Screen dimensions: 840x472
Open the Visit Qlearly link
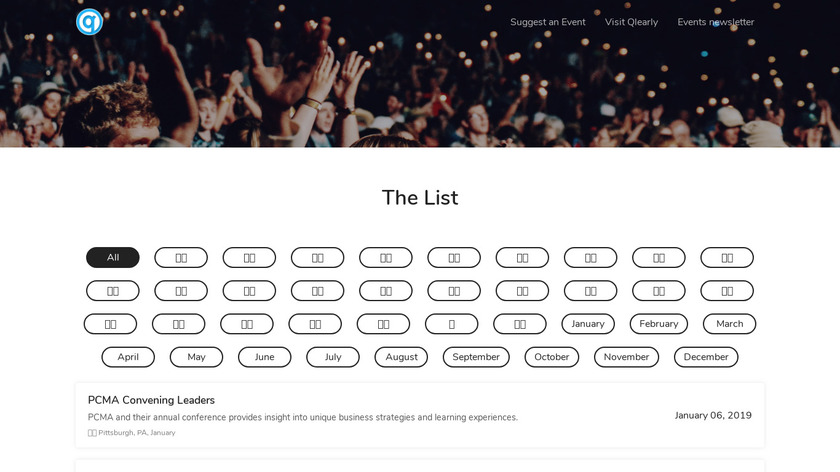[x=631, y=22]
